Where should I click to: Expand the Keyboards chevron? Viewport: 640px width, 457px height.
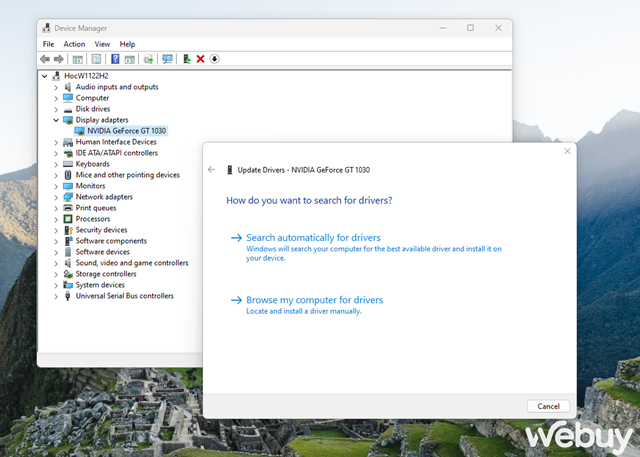[56, 164]
